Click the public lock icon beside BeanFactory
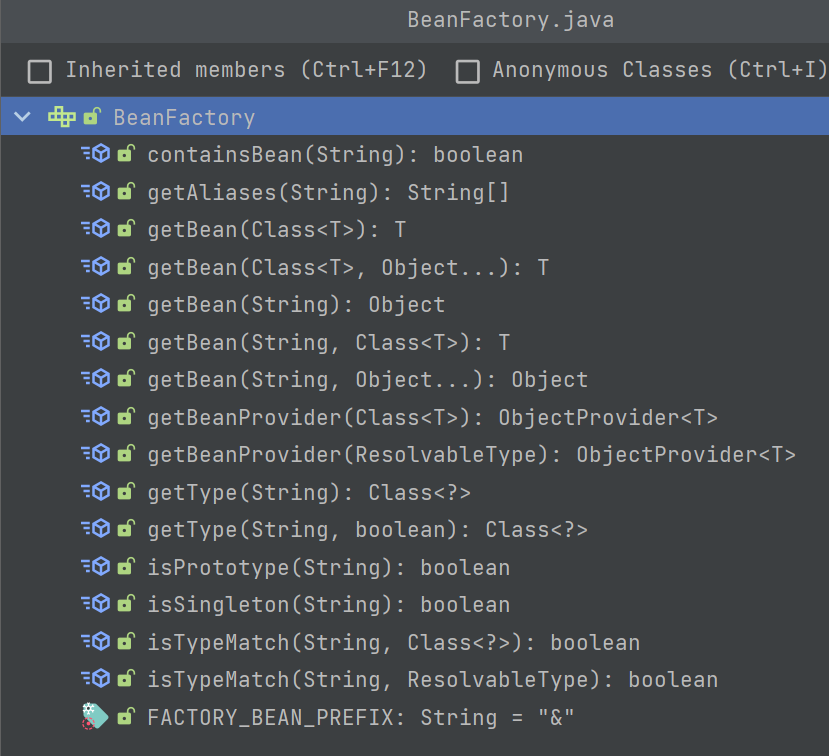The image size is (829, 756). (91, 116)
